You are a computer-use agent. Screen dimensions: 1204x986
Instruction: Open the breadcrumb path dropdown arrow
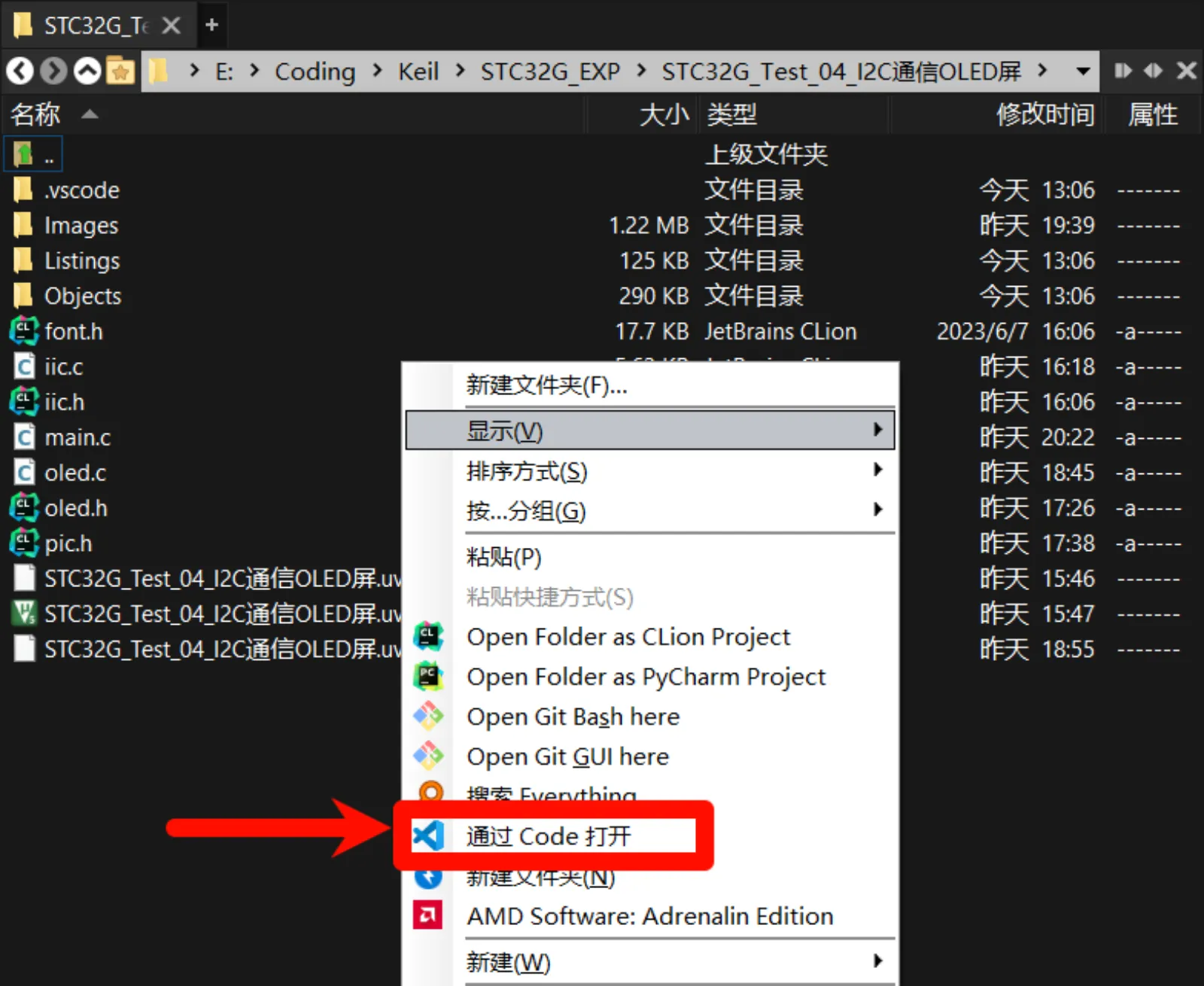coord(1081,71)
